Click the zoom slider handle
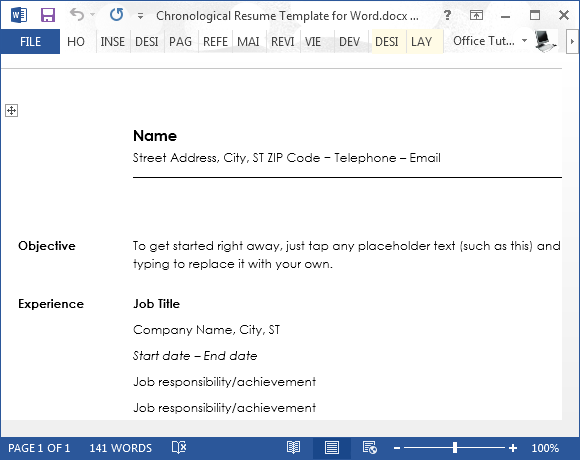 coord(455,448)
